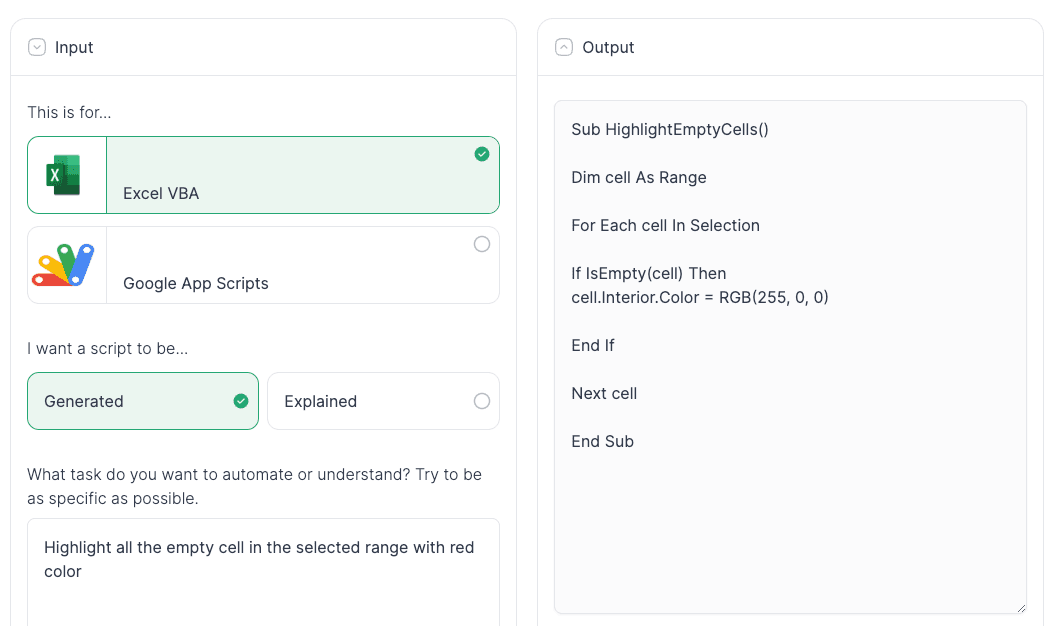This screenshot has width=1053, height=626.
Task: Click the Output panel header title
Action: coord(608,47)
